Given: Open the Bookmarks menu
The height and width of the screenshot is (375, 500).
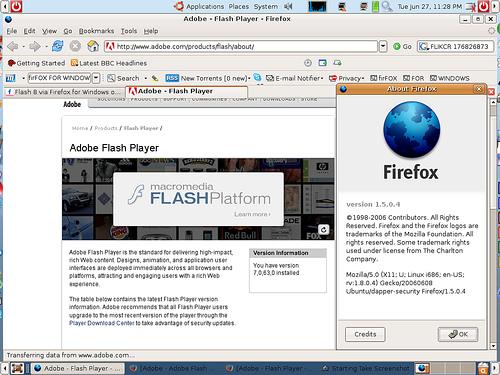Looking at the screenshot, I should 96,31.
